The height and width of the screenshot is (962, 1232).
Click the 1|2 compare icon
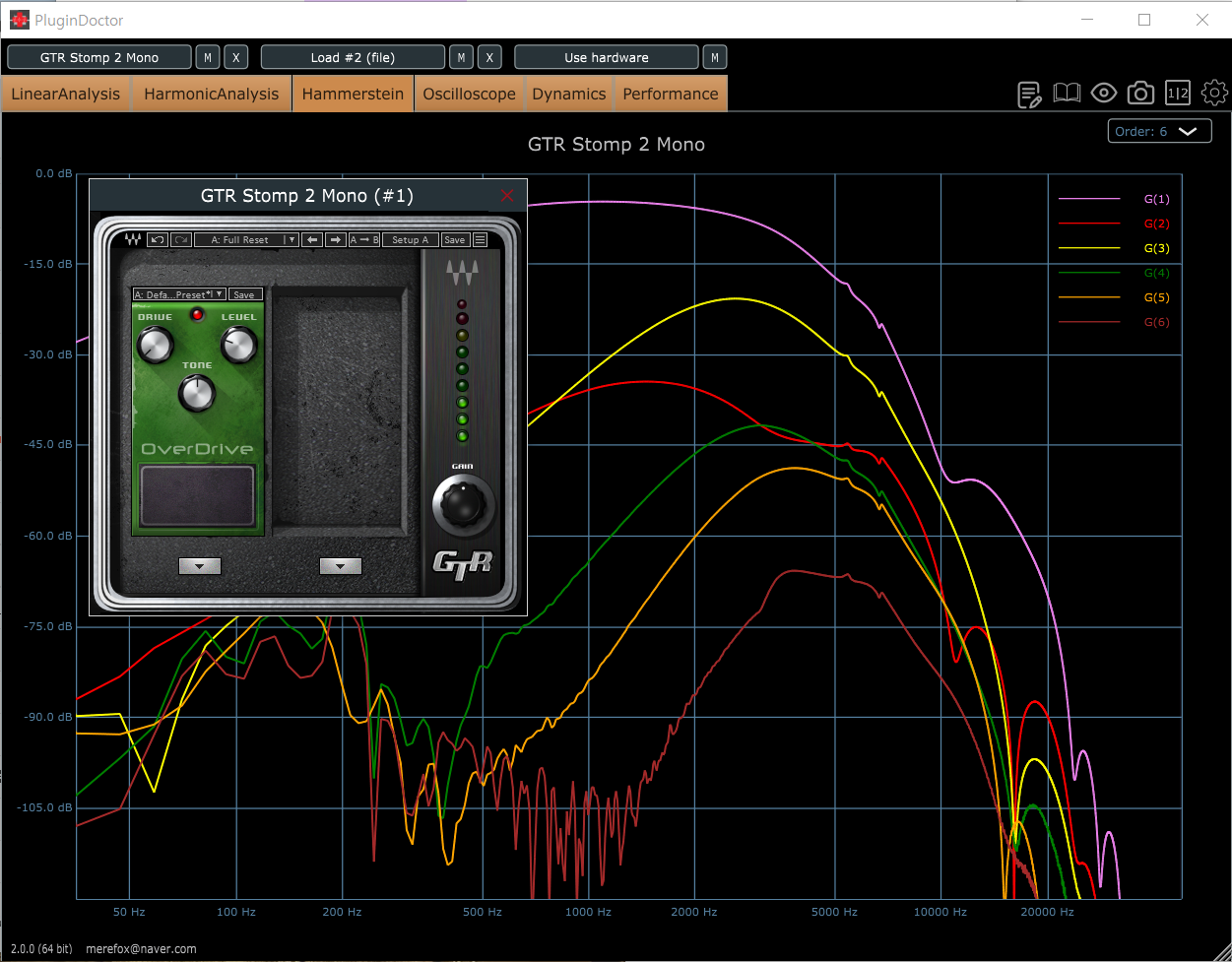(x=1178, y=94)
